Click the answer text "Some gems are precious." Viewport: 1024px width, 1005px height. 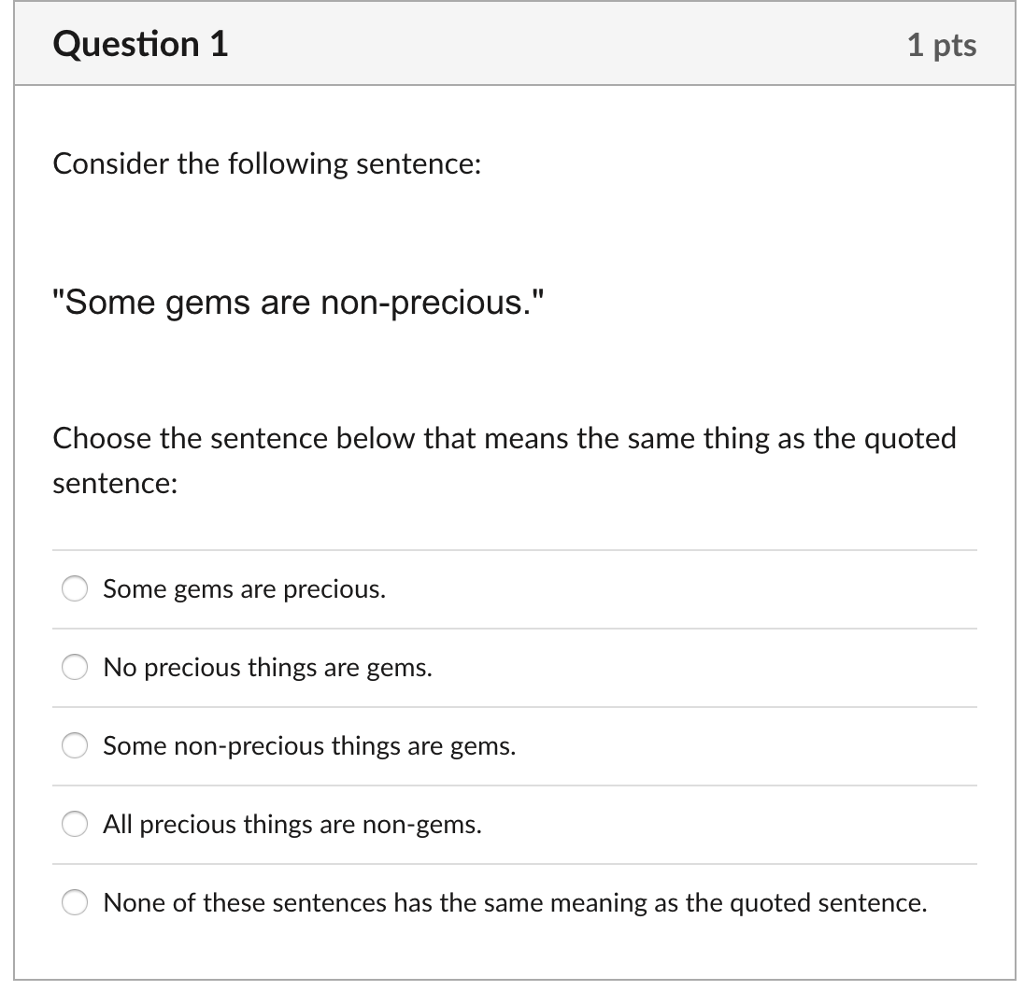click(245, 589)
